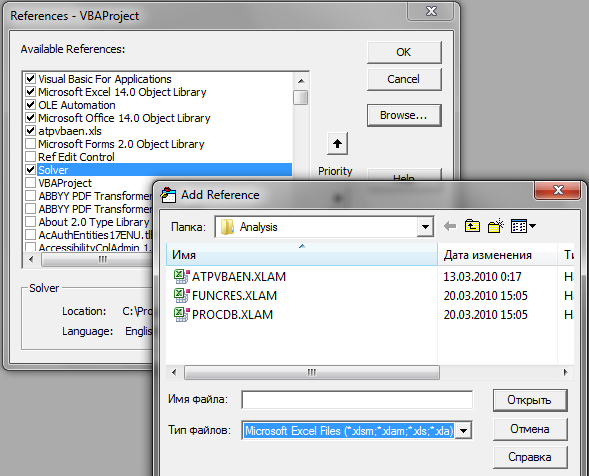
Task: Go back using the arrow icon in Add Reference
Action: [450, 226]
